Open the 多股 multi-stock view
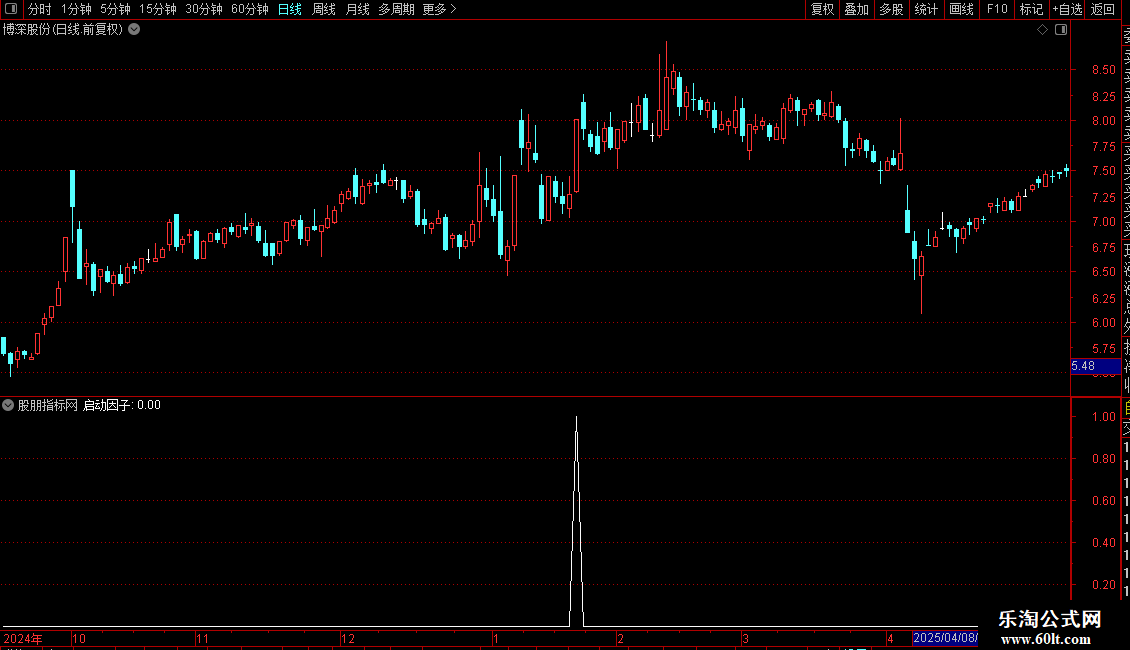Image resolution: width=1130 pixels, height=650 pixels. (x=891, y=9)
